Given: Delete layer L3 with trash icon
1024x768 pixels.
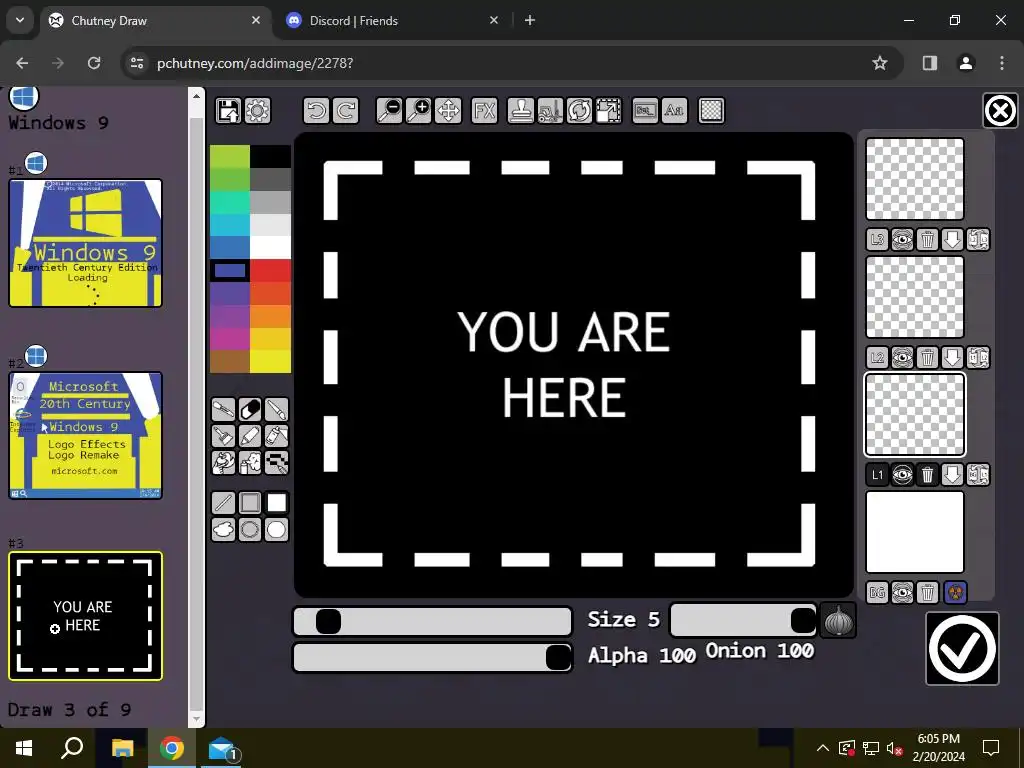Looking at the screenshot, I should (x=927, y=240).
